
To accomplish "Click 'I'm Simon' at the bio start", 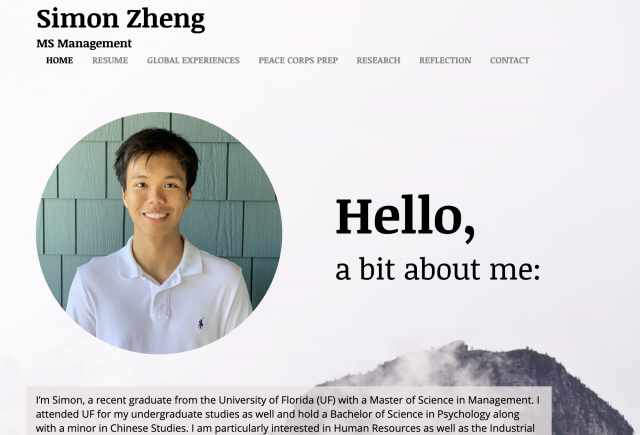I will (x=60, y=400).
